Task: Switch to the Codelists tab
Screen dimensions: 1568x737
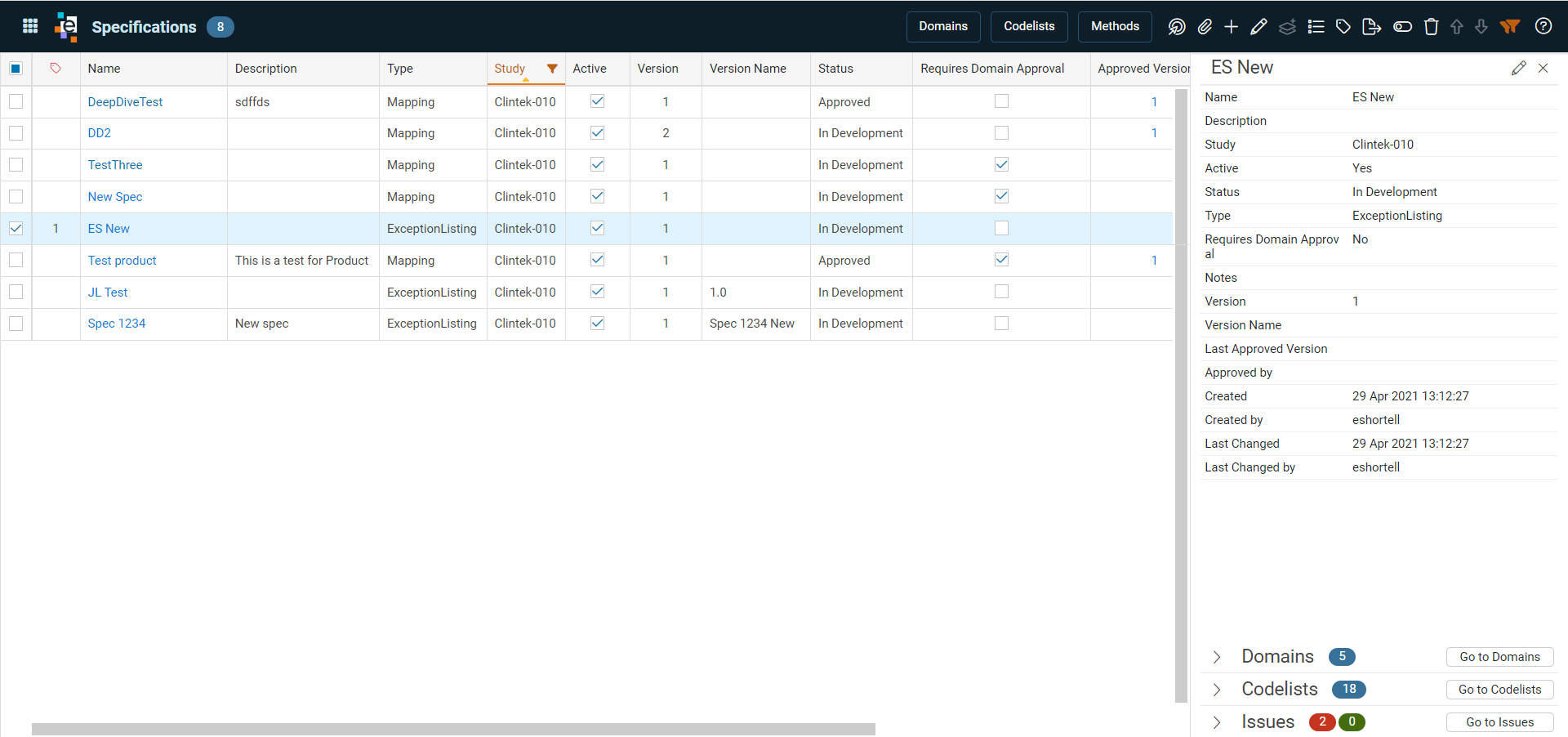Action: tap(1029, 26)
